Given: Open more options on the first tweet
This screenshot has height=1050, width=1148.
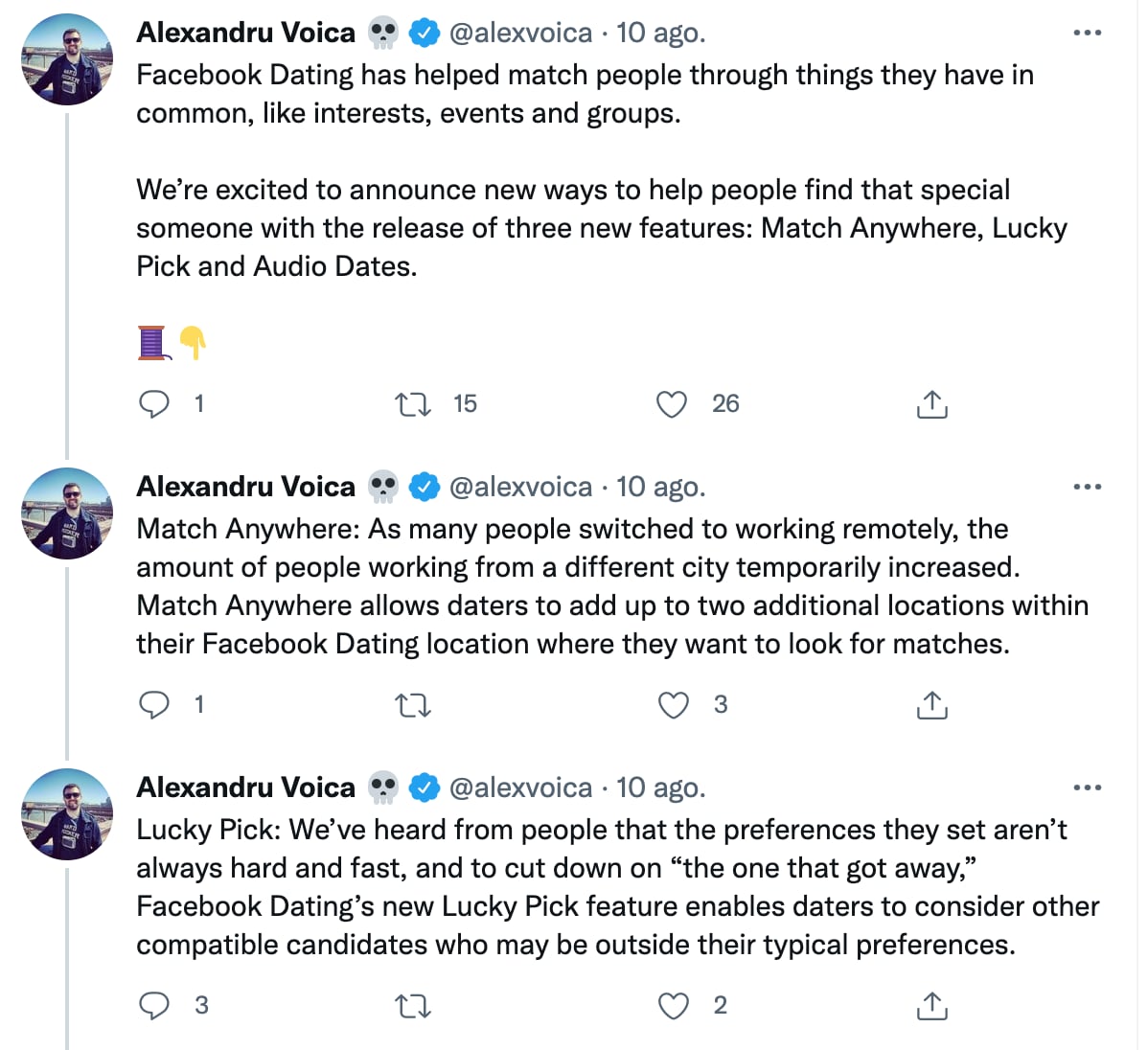Looking at the screenshot, I should 1088,34.
